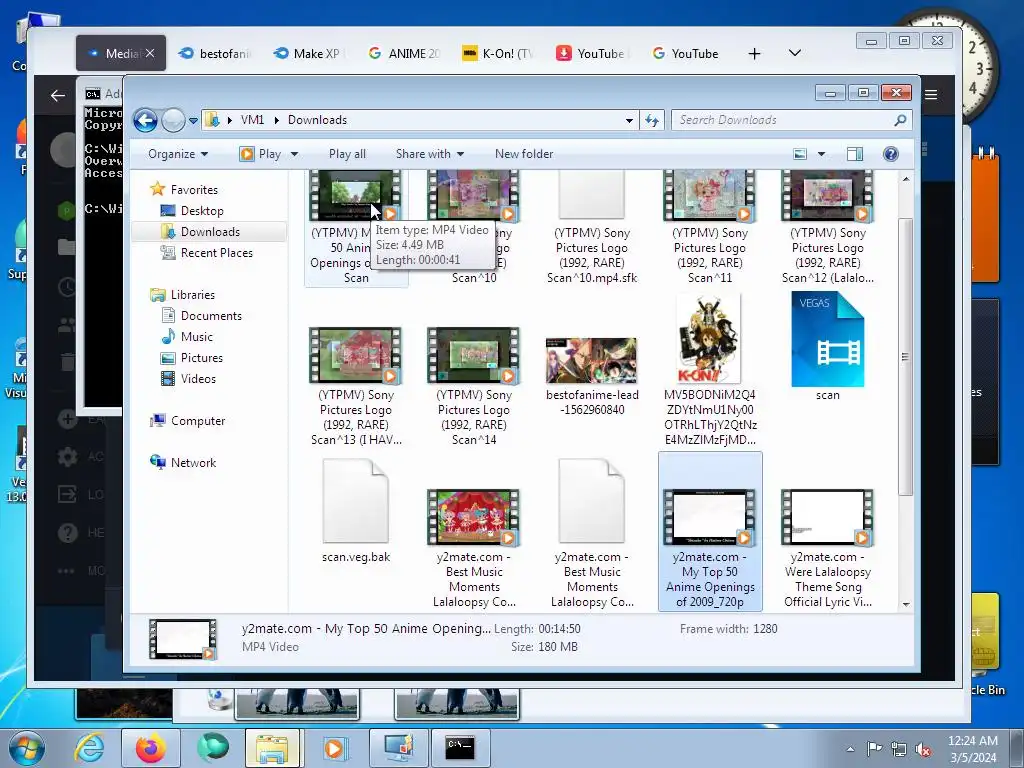The height and width of the screenshot is (768, 1024).
Task: Click VM1 in the address breadcrumb
Action: pos(252,120)
